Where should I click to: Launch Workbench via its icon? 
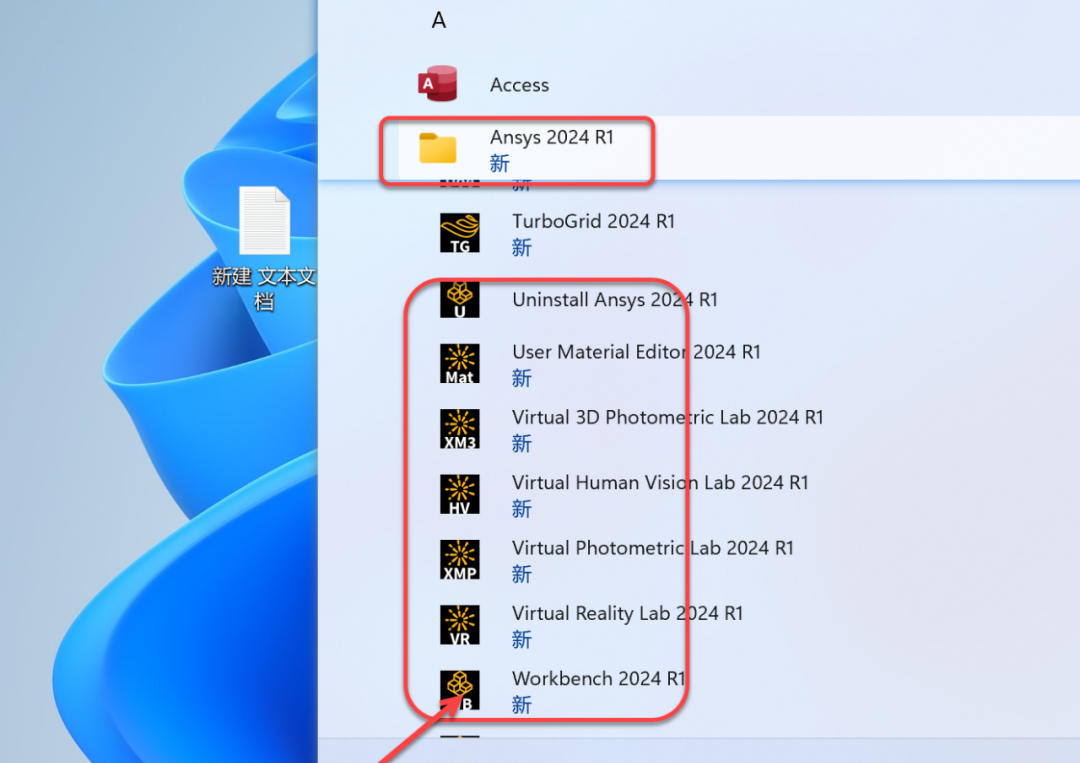(459, 691)
